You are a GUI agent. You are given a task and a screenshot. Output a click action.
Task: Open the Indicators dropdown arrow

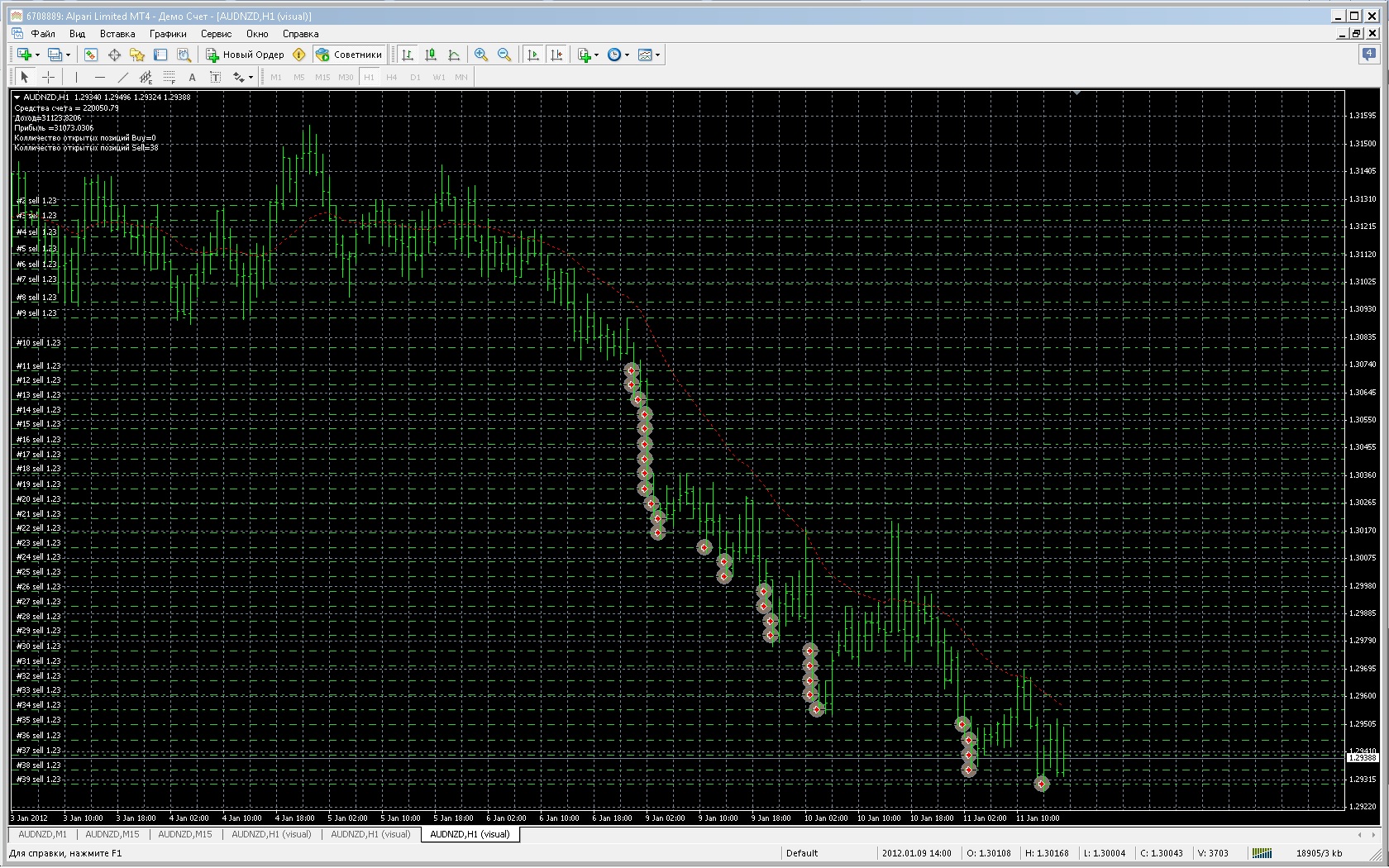pos(596,55)
